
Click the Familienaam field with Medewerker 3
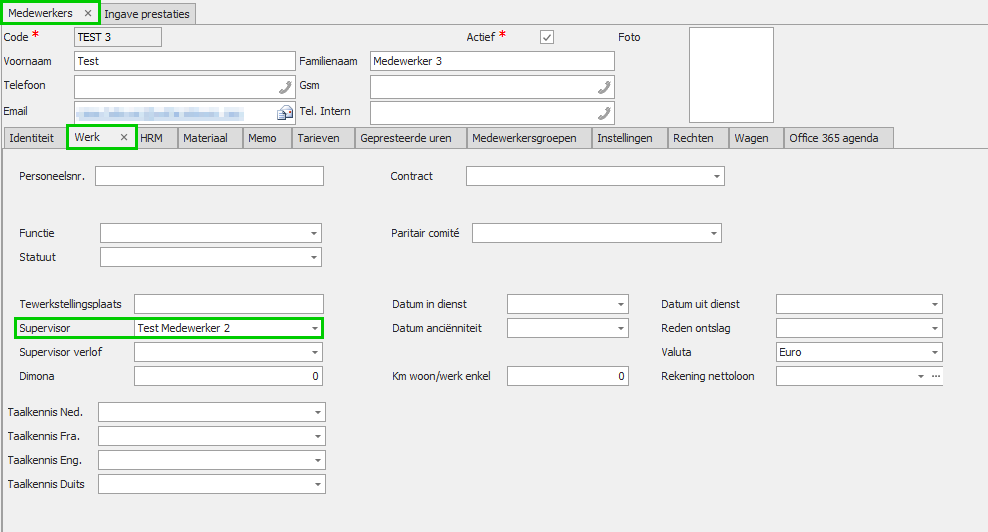tap(492, 61)
